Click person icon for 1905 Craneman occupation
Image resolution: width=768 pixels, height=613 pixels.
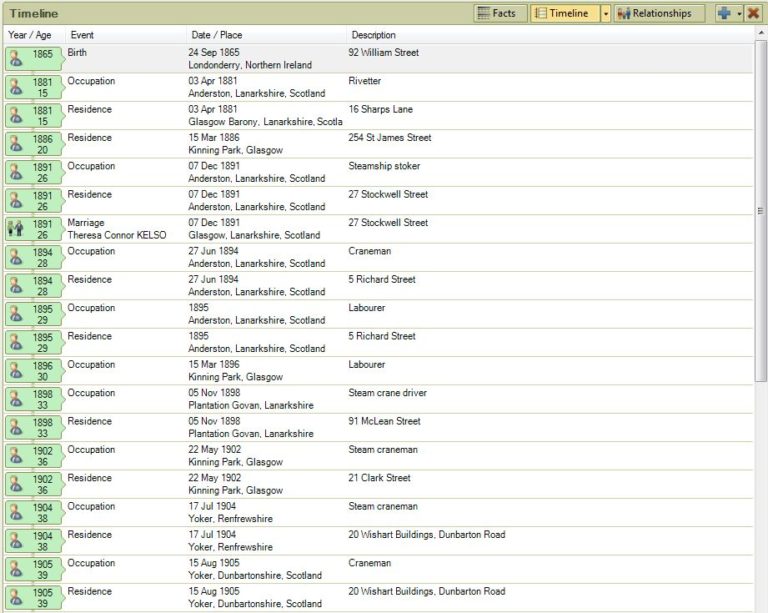(16, 569)
